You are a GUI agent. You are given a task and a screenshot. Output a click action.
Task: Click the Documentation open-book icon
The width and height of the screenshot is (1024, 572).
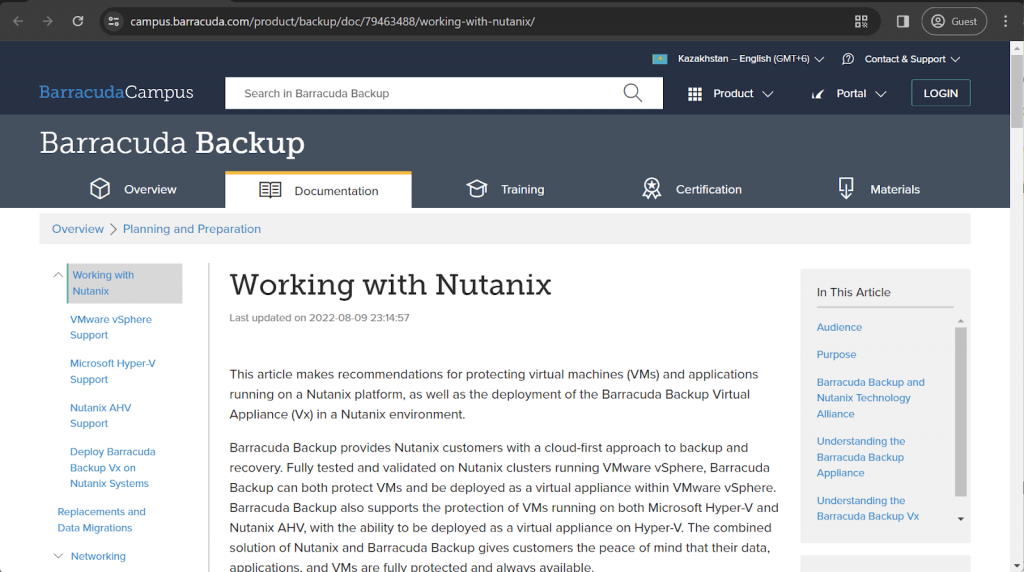pos(270,190)
